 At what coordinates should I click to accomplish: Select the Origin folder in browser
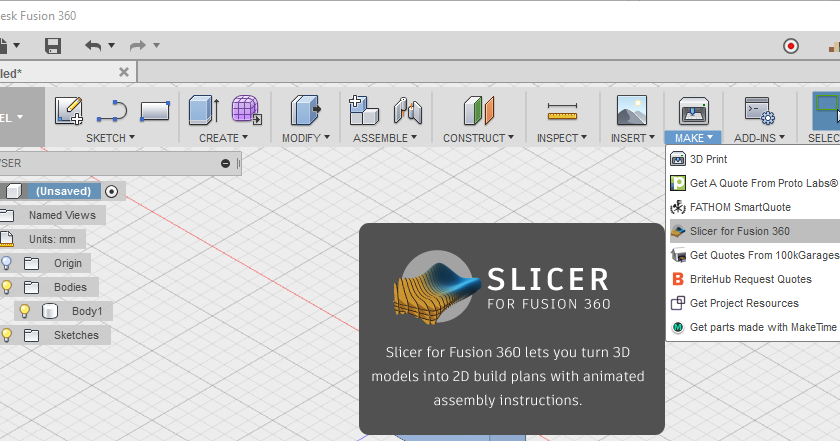pyautogui.click(x=68, y=264)
